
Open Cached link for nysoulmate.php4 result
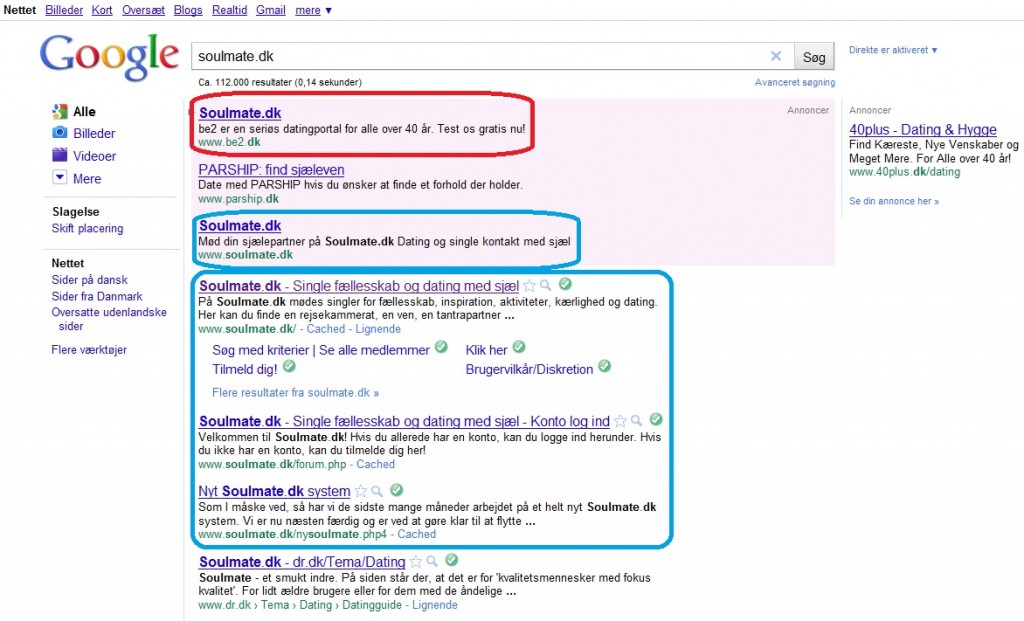pos(417,534)
